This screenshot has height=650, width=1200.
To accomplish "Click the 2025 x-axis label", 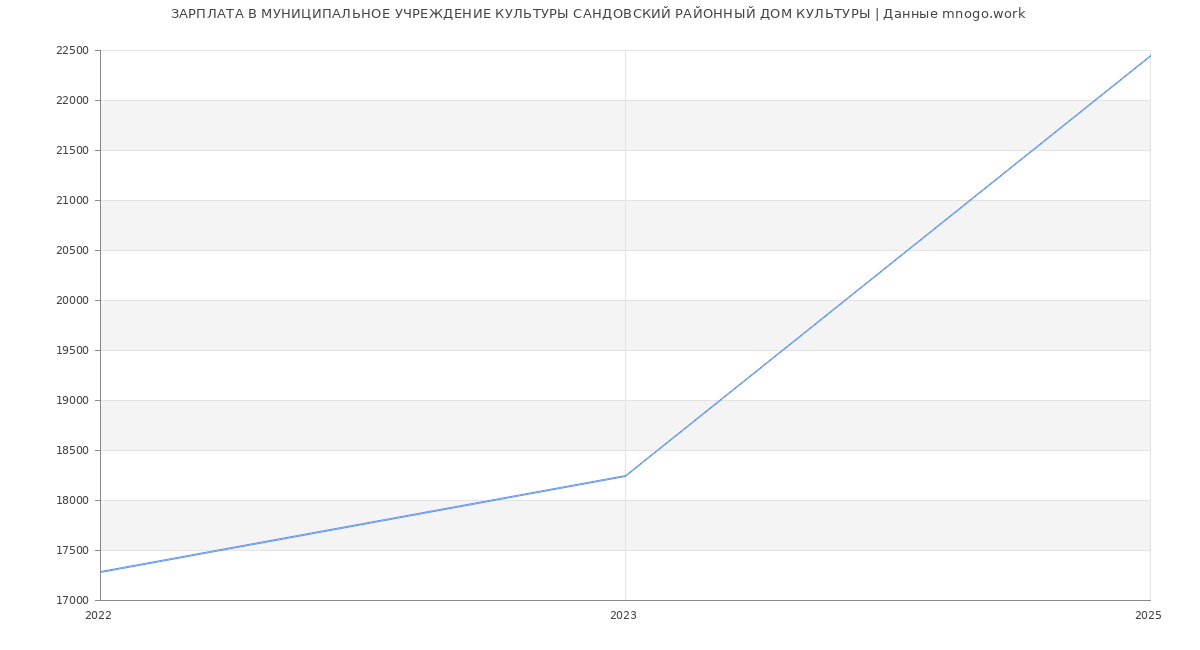I will (x=1148, y=616).
